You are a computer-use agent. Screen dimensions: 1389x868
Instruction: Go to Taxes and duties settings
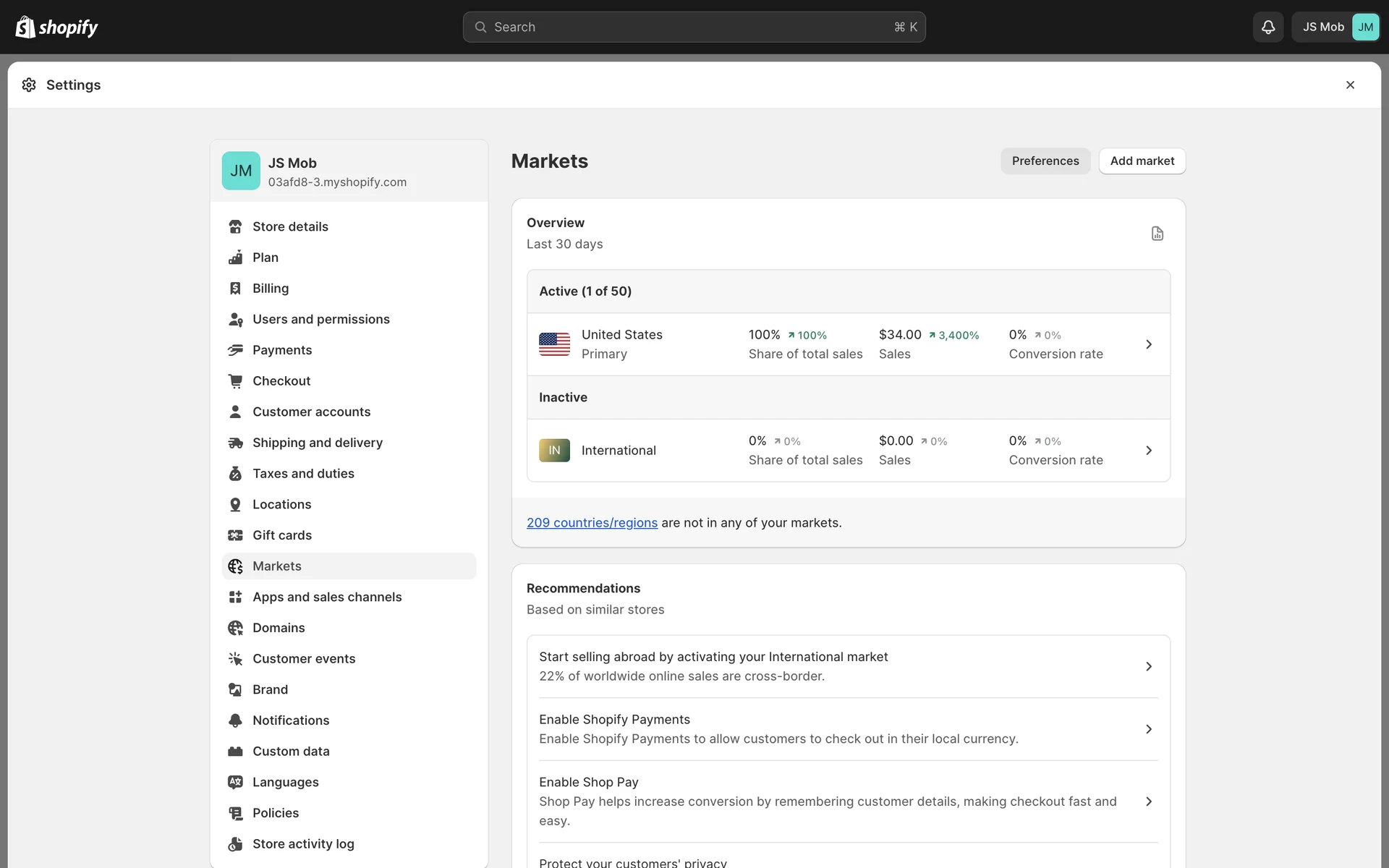303,474
